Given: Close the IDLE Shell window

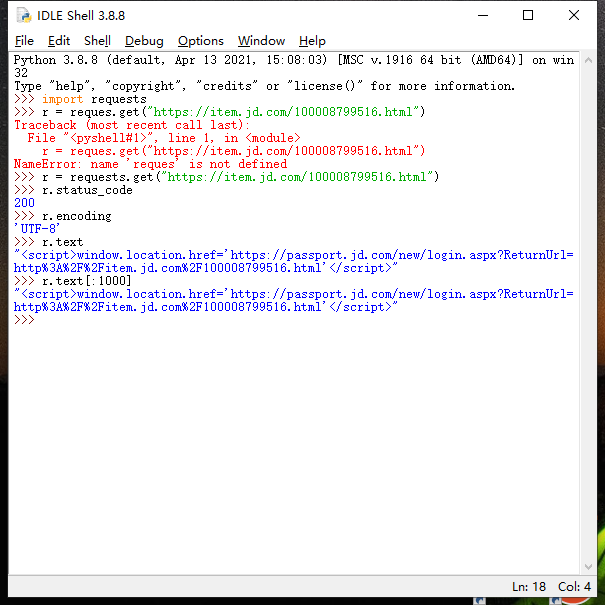Looking at the screenshot, I should pos(574,15).
